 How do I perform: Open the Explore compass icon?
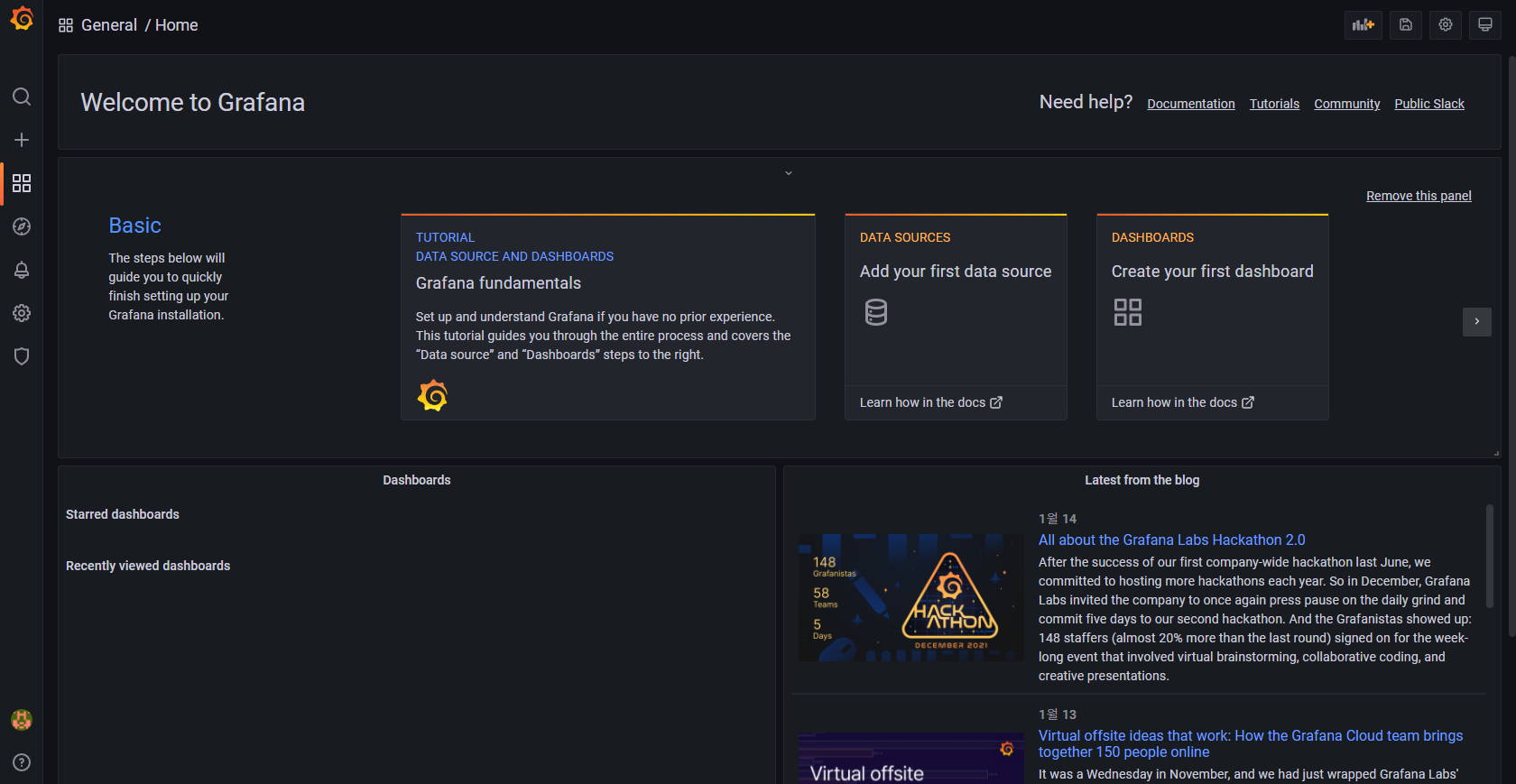[x=22, y=226]
